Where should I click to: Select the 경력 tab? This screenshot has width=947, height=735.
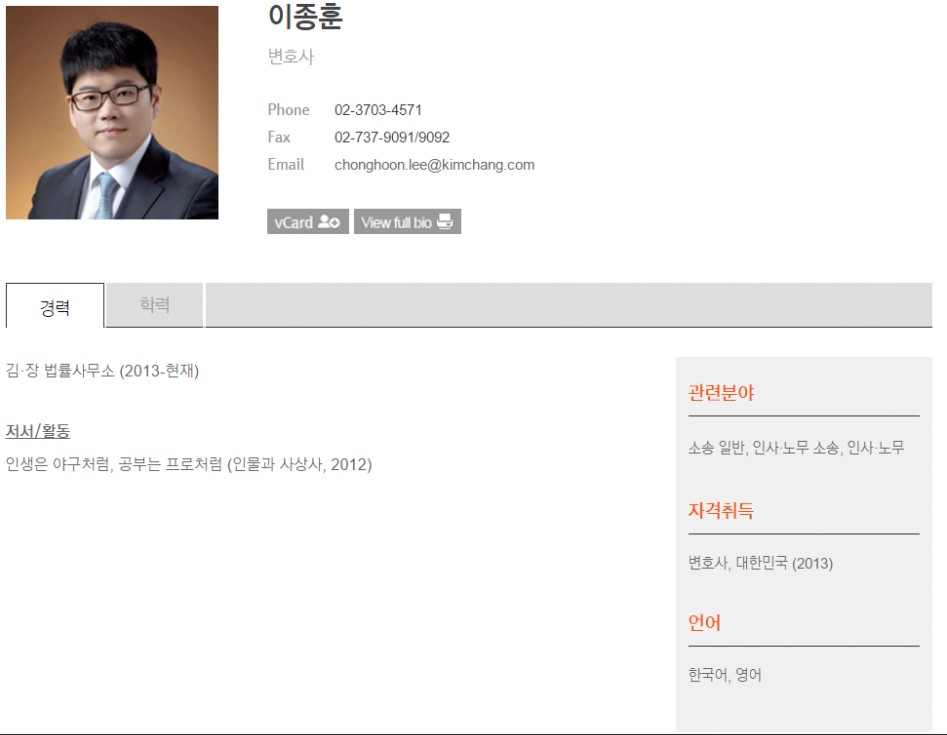[55, 306]
